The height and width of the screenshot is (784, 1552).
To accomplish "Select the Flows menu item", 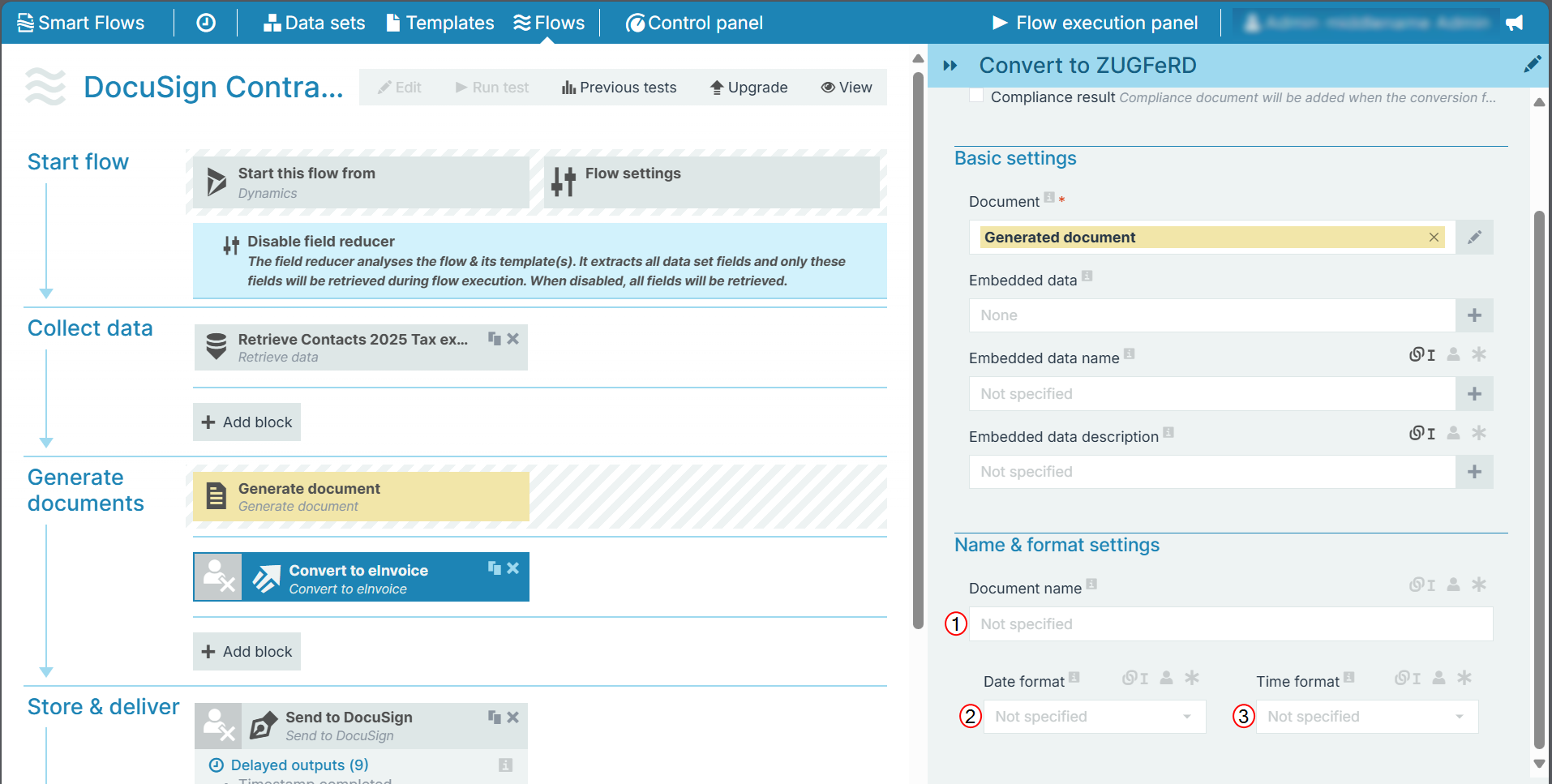I will pyautogui.click(x=549, y=23).
